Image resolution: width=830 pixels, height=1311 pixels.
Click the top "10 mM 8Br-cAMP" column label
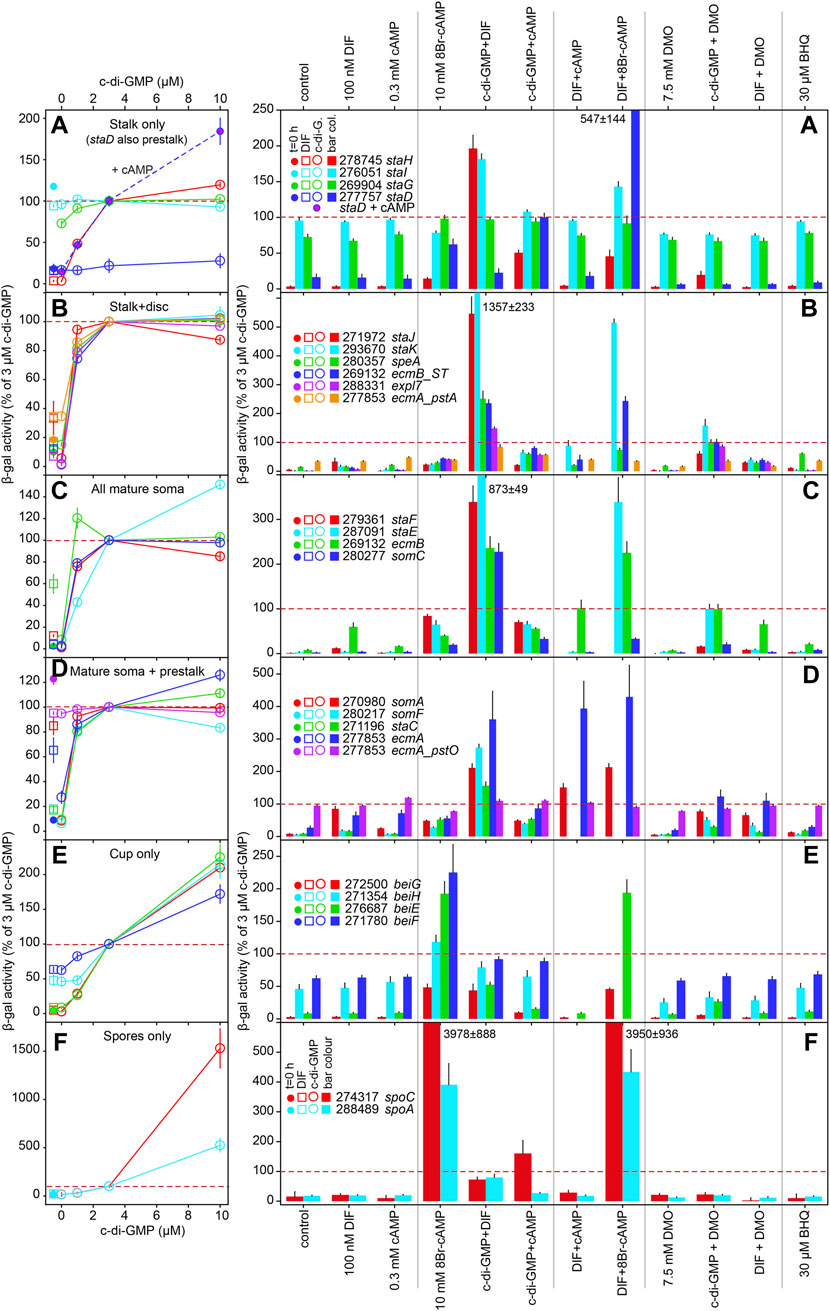[441, 53]
